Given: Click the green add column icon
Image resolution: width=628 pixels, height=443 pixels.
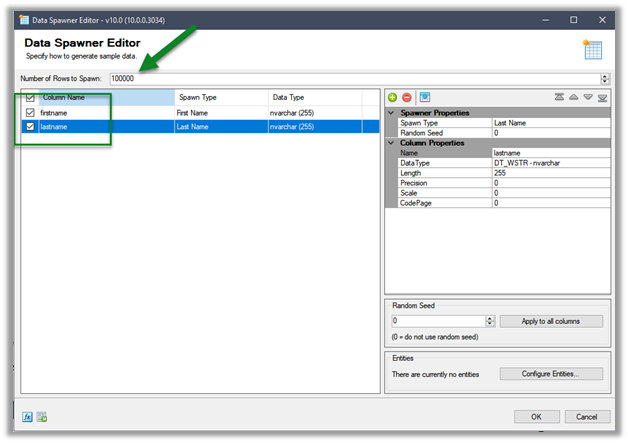Looking at the screenshot, I should [x=392, y=97].
